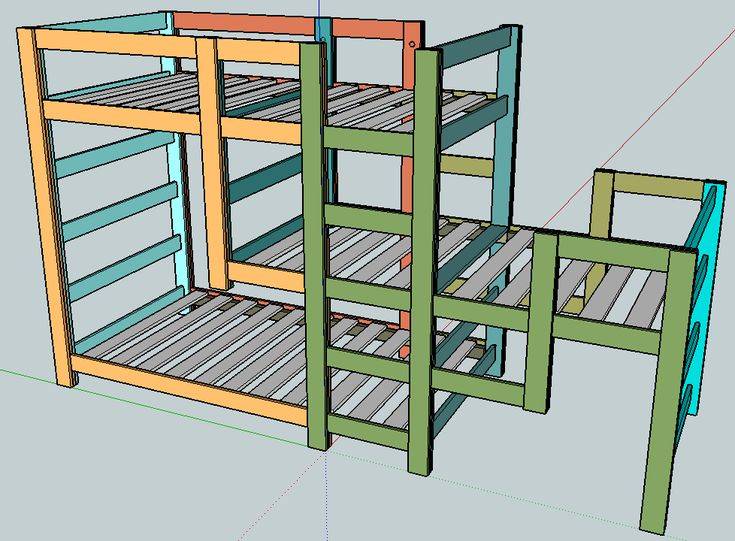Select the topmost green ladder rung
735x541 pixels.
click(368, 141)
